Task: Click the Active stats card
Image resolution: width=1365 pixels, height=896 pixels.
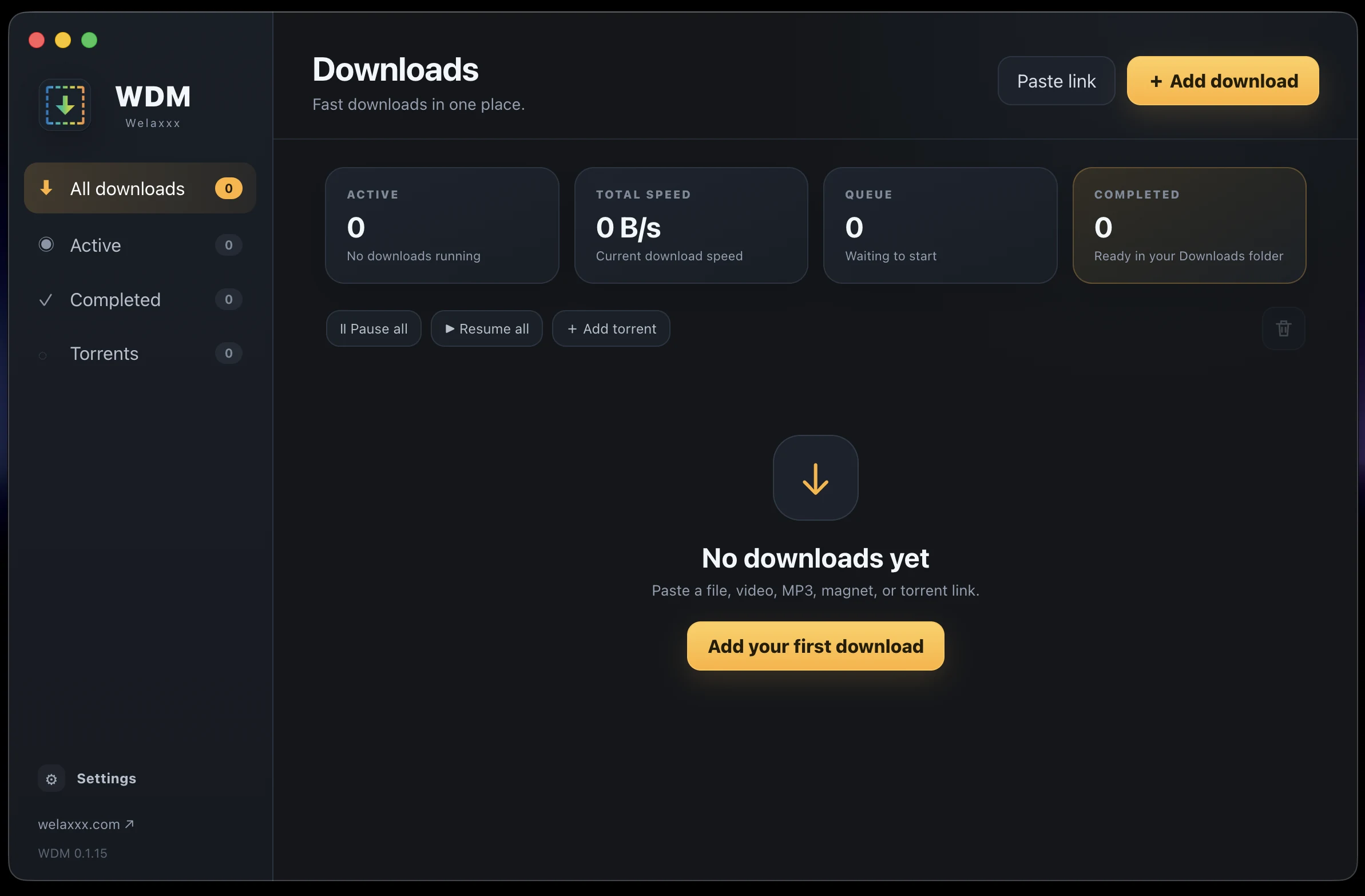Action: click(442, 225)
